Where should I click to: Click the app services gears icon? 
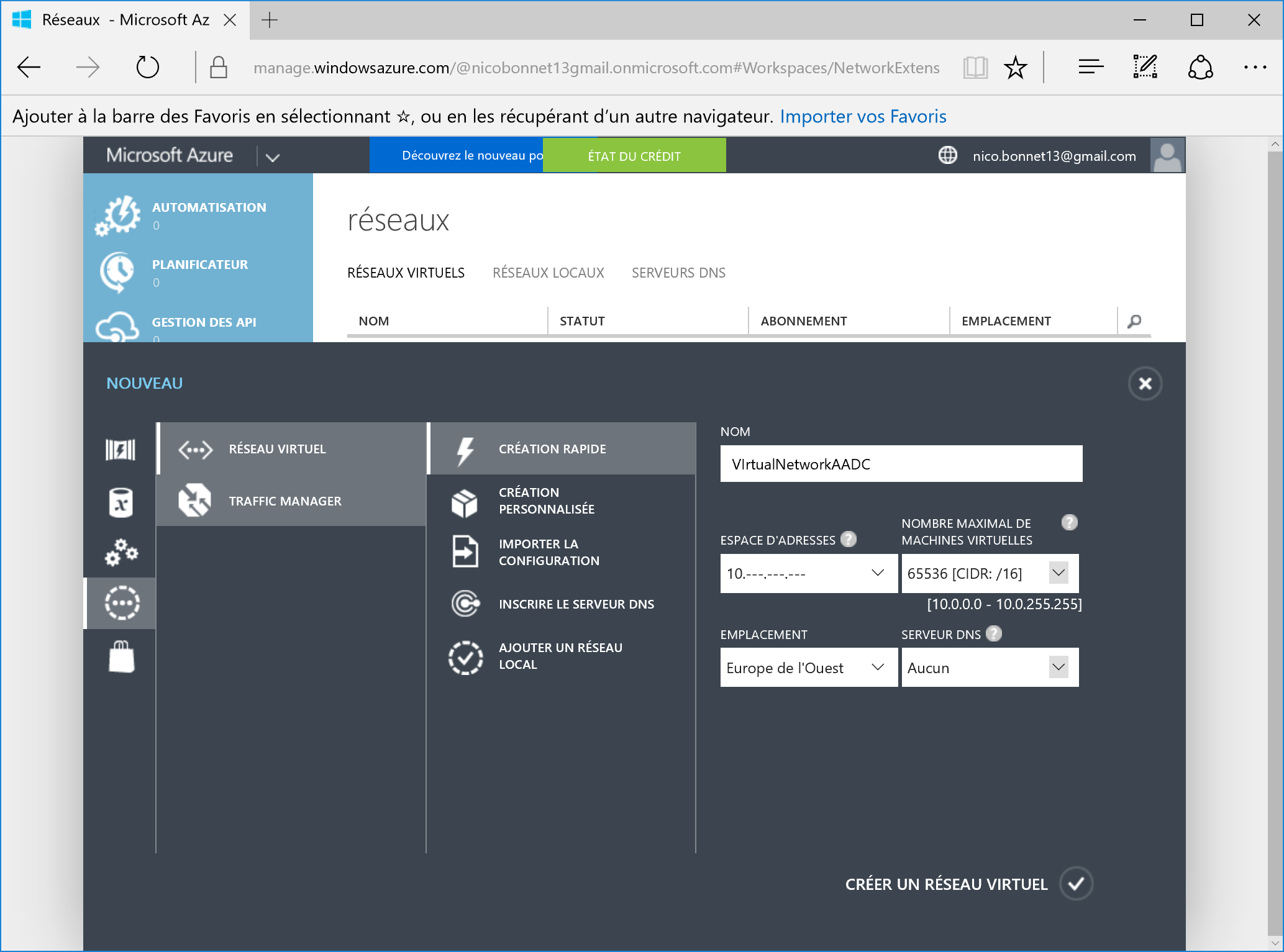(x=122, y=552)
